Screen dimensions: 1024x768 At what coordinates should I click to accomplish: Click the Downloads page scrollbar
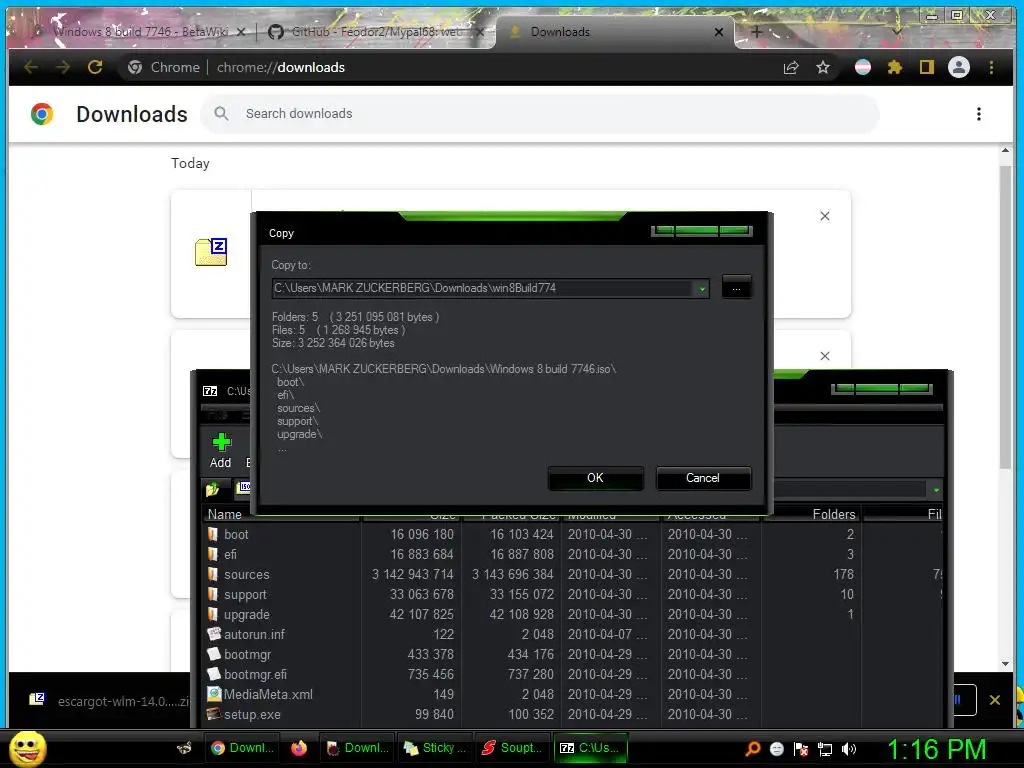coord(1006,317)
